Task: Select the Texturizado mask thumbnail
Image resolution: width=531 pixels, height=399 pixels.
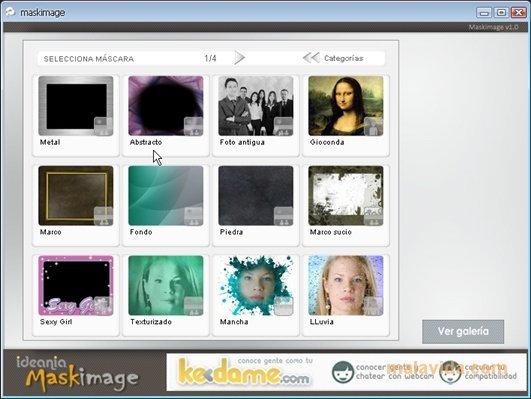Action: pos(166,286)
